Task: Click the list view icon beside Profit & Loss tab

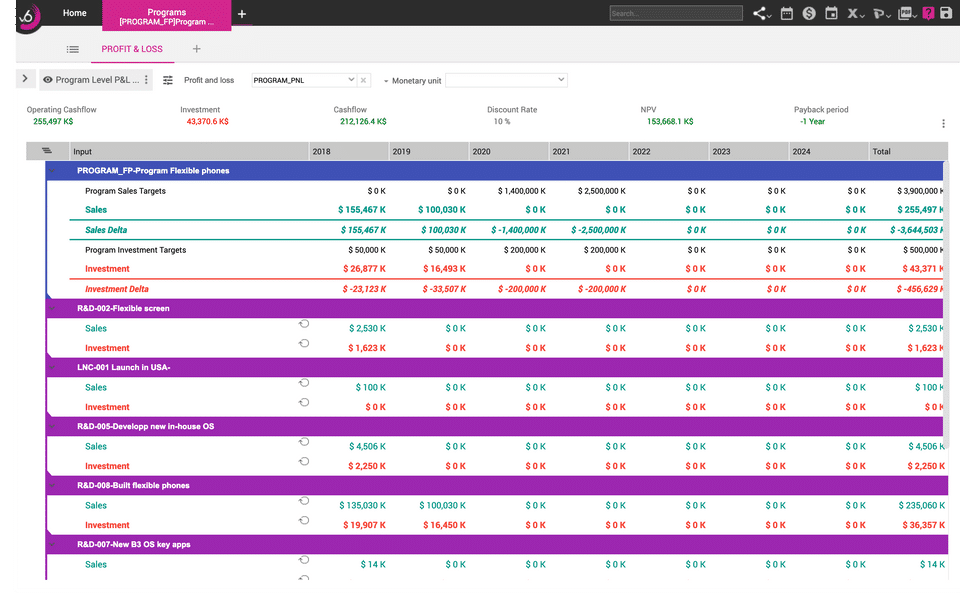Action: click(73, 48)
